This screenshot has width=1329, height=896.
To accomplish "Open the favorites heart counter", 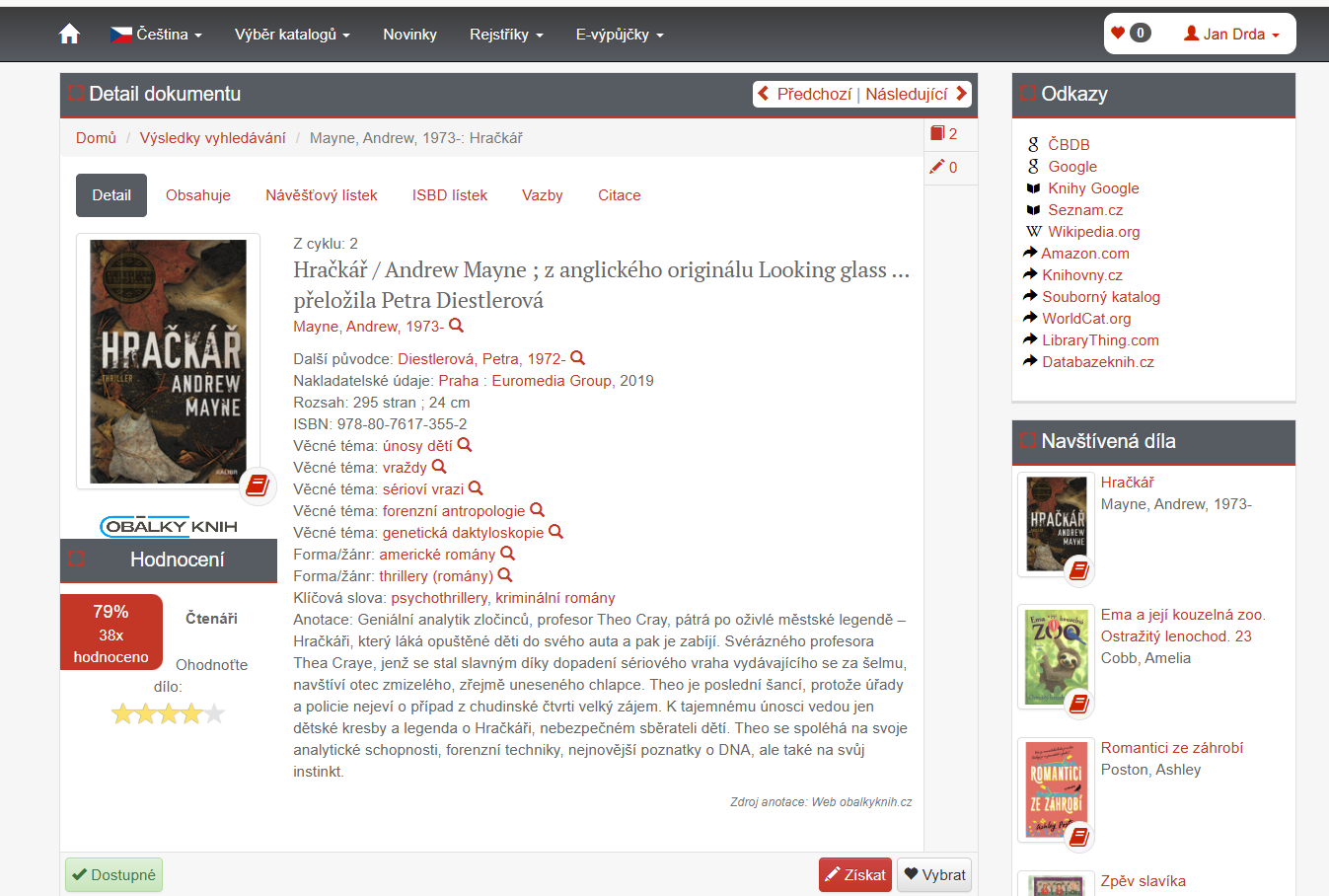I will click(1131, 33).
